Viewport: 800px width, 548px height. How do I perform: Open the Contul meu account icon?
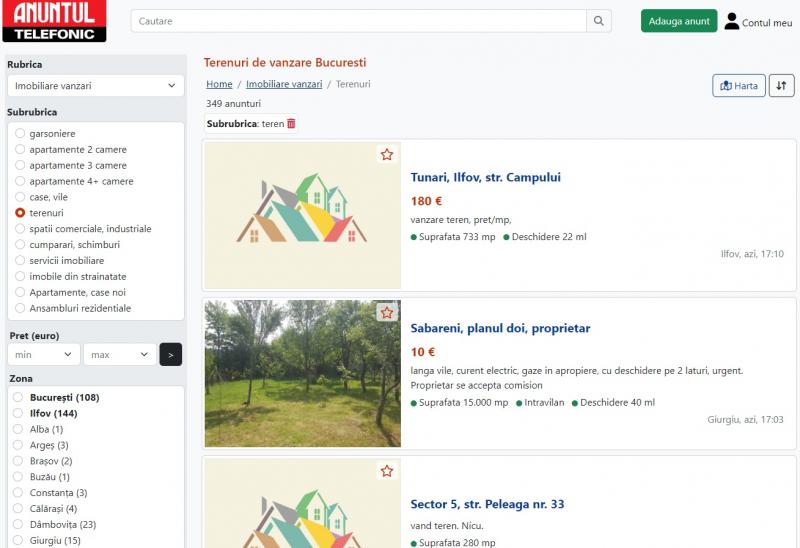click(x=732, y=21)
